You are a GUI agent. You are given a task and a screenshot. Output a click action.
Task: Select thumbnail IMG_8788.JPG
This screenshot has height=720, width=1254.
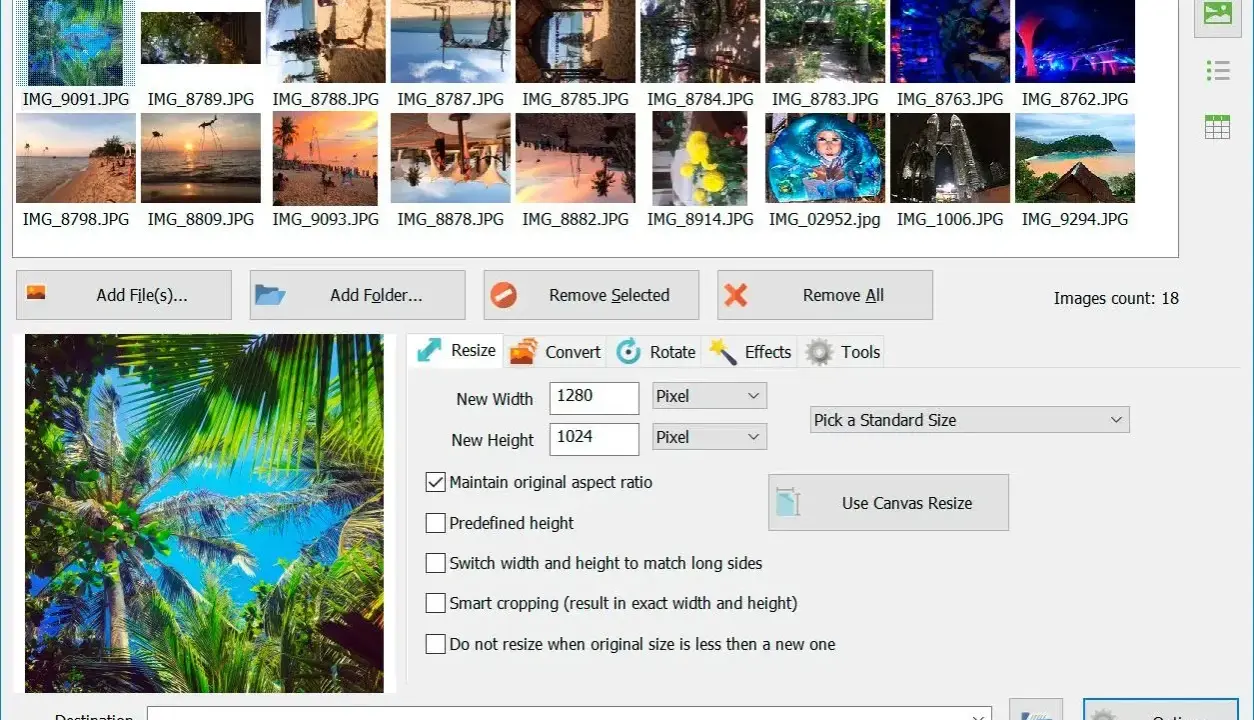[326, 41]
